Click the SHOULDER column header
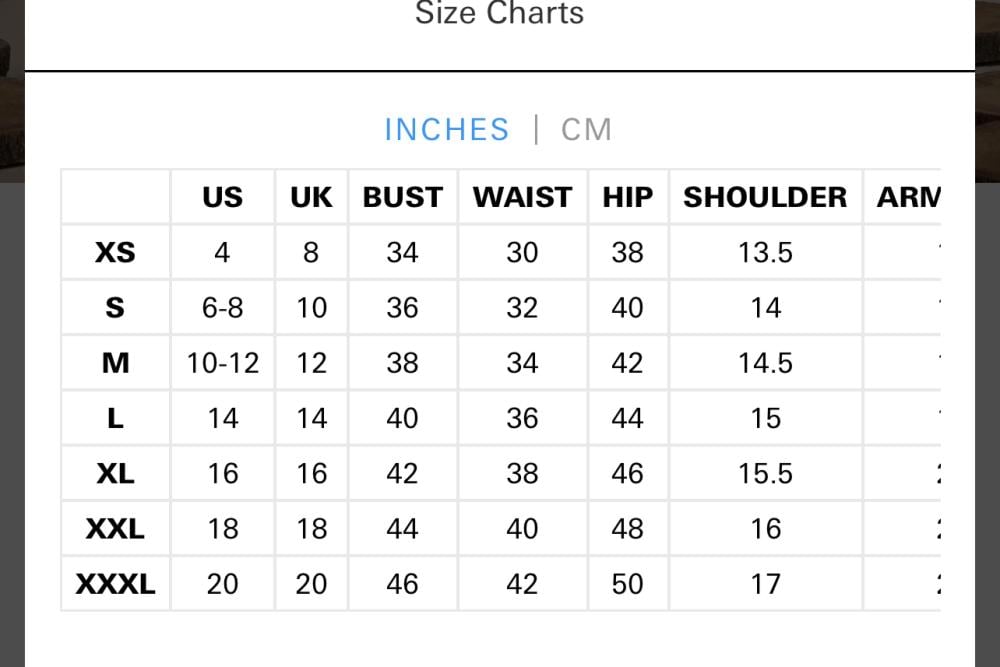Viewport: 1000px width, 667px height. 765,197
